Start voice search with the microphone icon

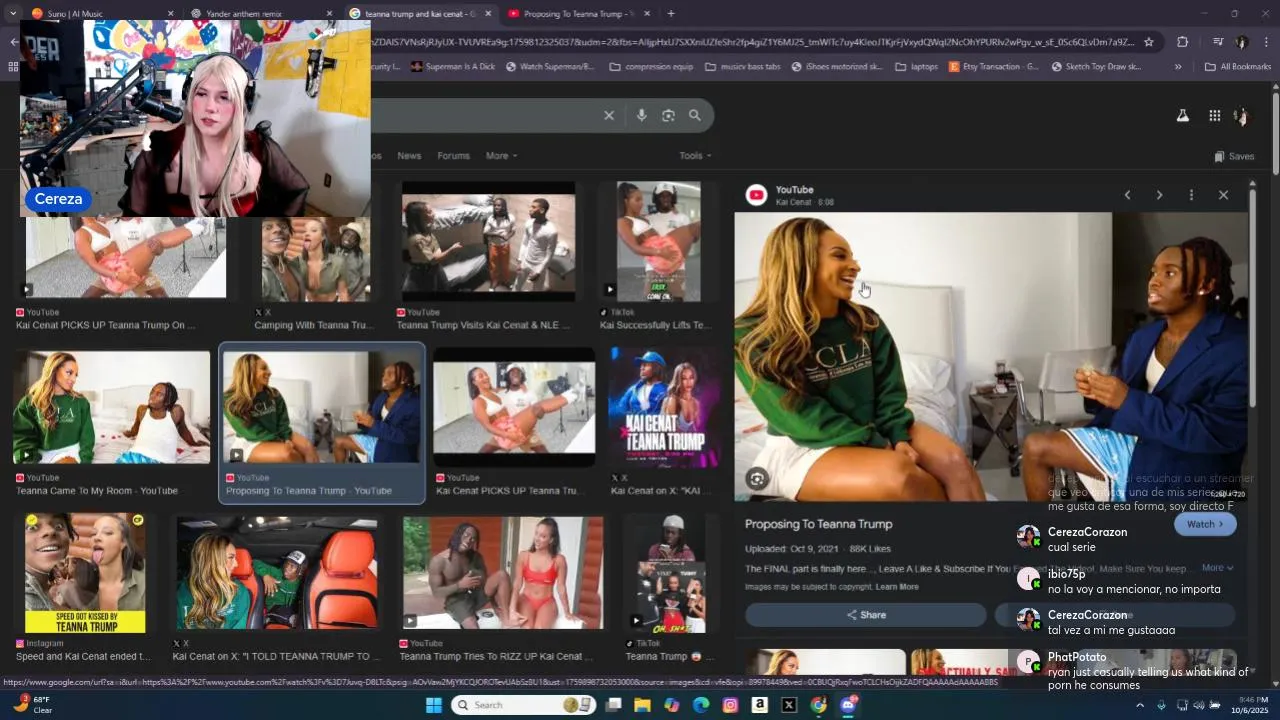641,116
